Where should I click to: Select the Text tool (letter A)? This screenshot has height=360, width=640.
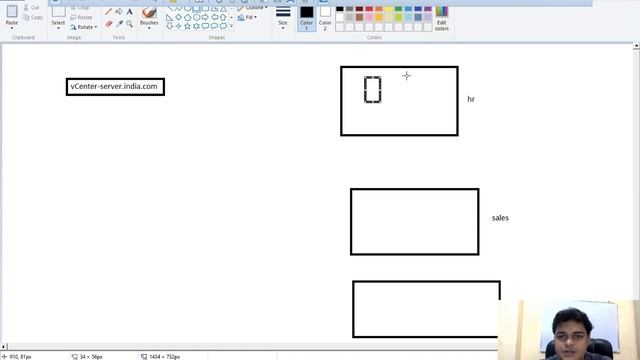click(x=129, y=12)
